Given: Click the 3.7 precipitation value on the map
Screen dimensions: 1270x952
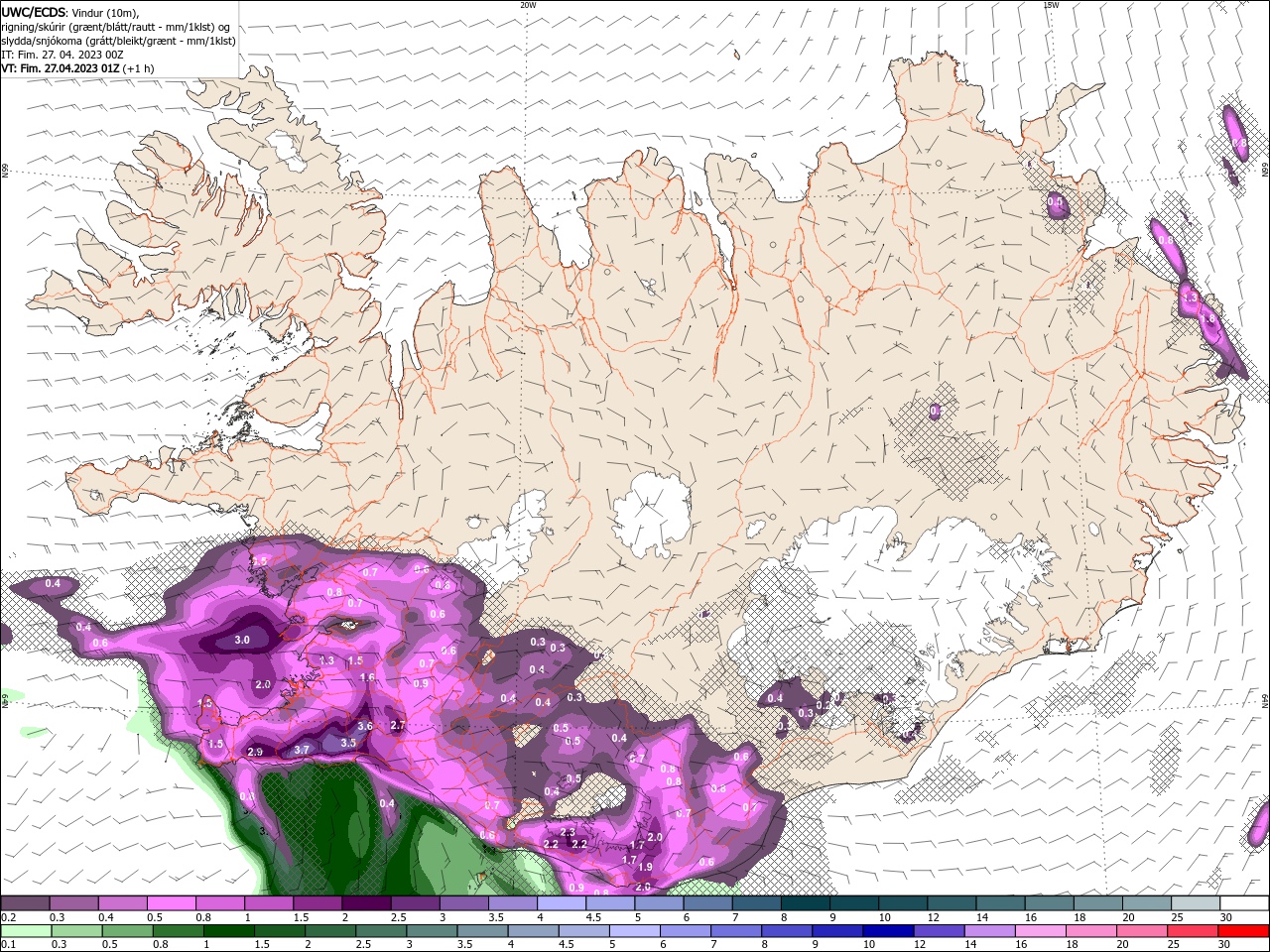Looking at the screenshot, I should [x=303, y=750].
